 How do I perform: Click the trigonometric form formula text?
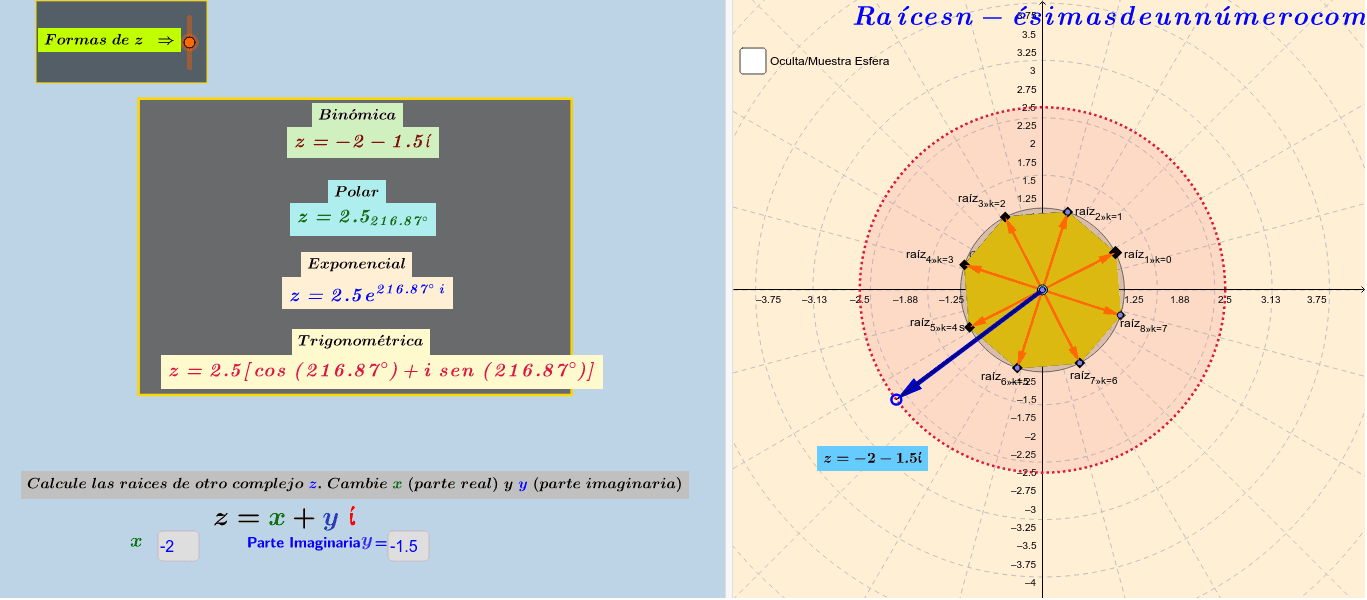[x=382, y=371]
